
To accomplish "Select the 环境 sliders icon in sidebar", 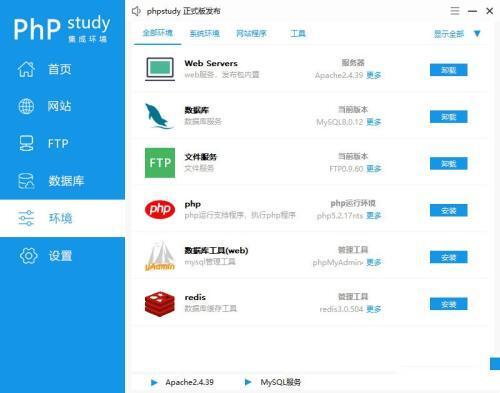I will pos(26,218).
